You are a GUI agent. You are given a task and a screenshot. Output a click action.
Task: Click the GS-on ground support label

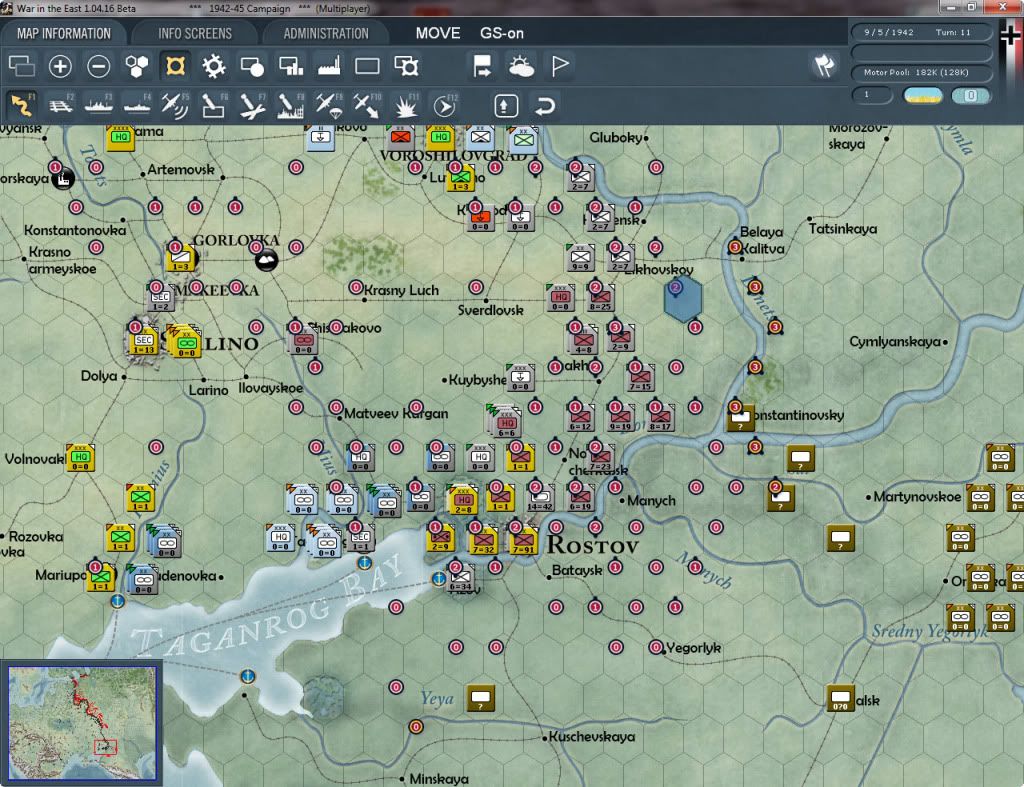[502, 33]
